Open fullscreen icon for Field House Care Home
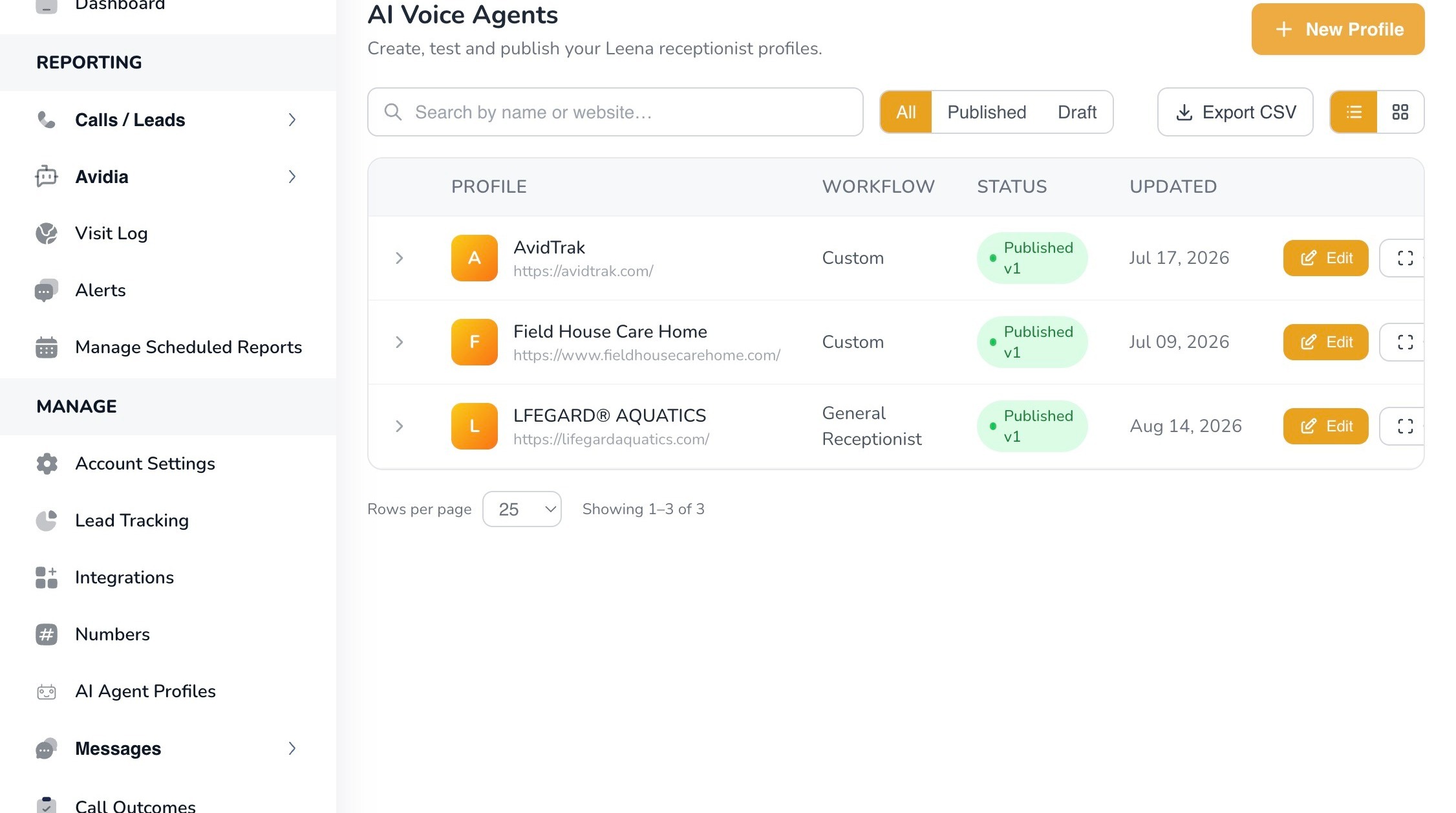The image size is (1456, 813). (1405, 342)
